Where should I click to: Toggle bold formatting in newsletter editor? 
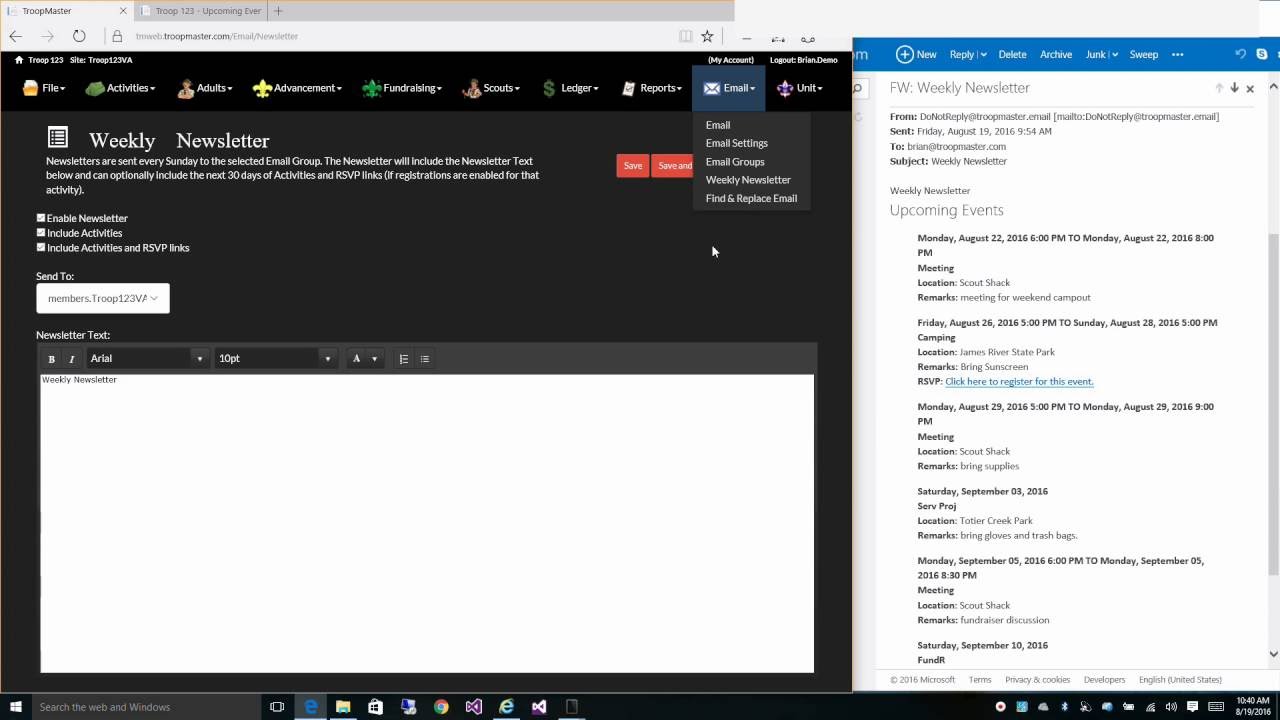[52, 359]
